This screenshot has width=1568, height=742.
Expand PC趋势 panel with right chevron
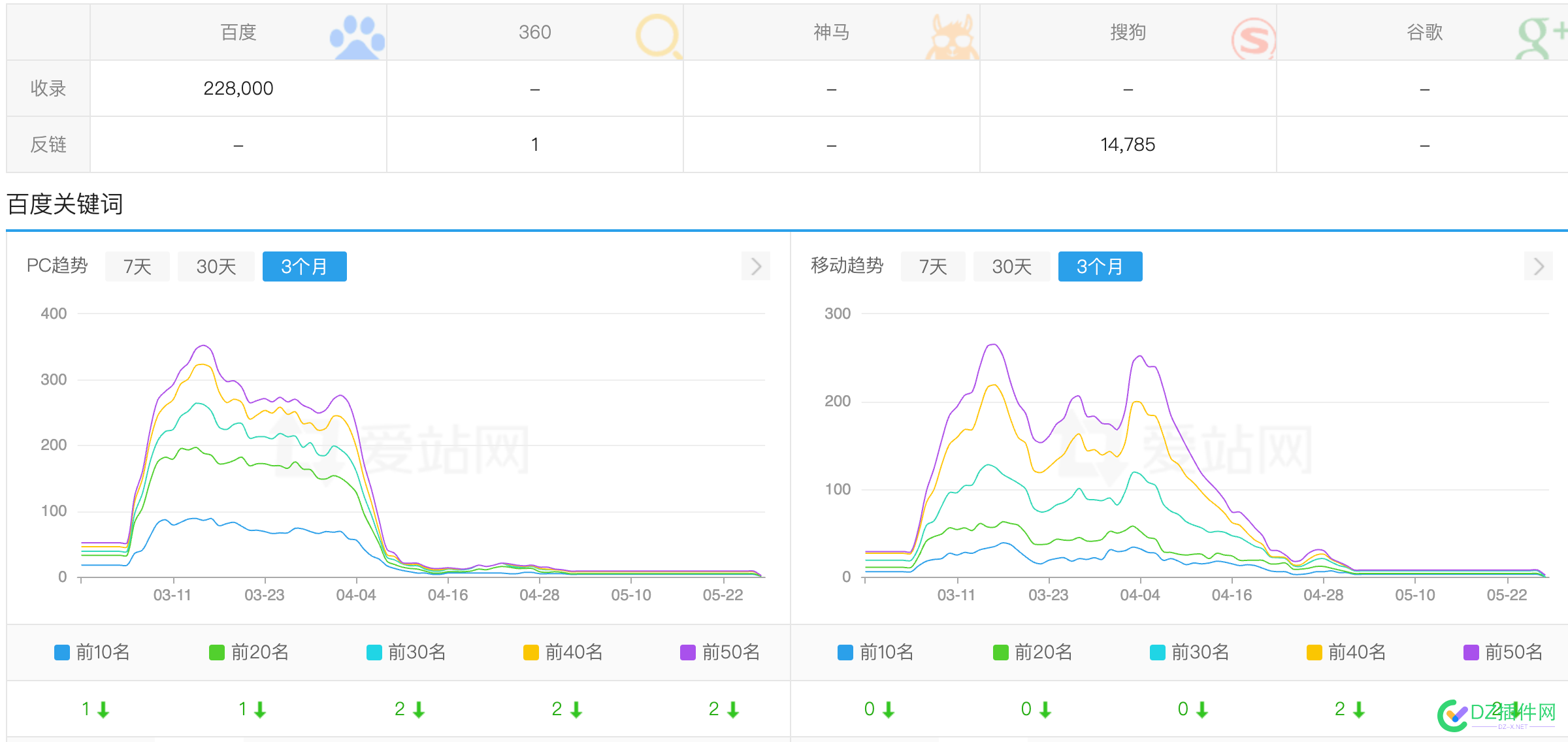[756, 266]
